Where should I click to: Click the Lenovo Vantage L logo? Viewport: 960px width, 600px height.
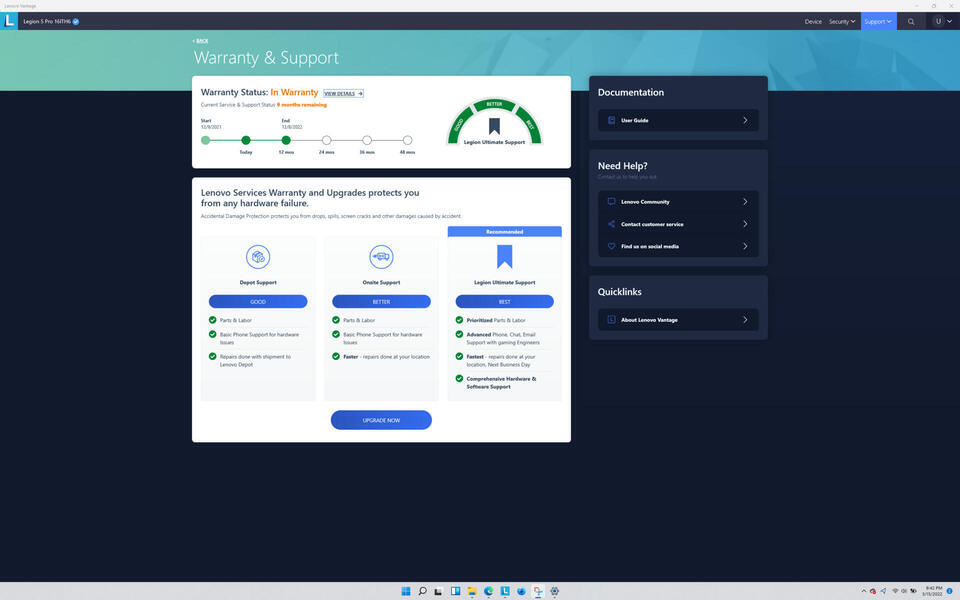pos(9,21)
